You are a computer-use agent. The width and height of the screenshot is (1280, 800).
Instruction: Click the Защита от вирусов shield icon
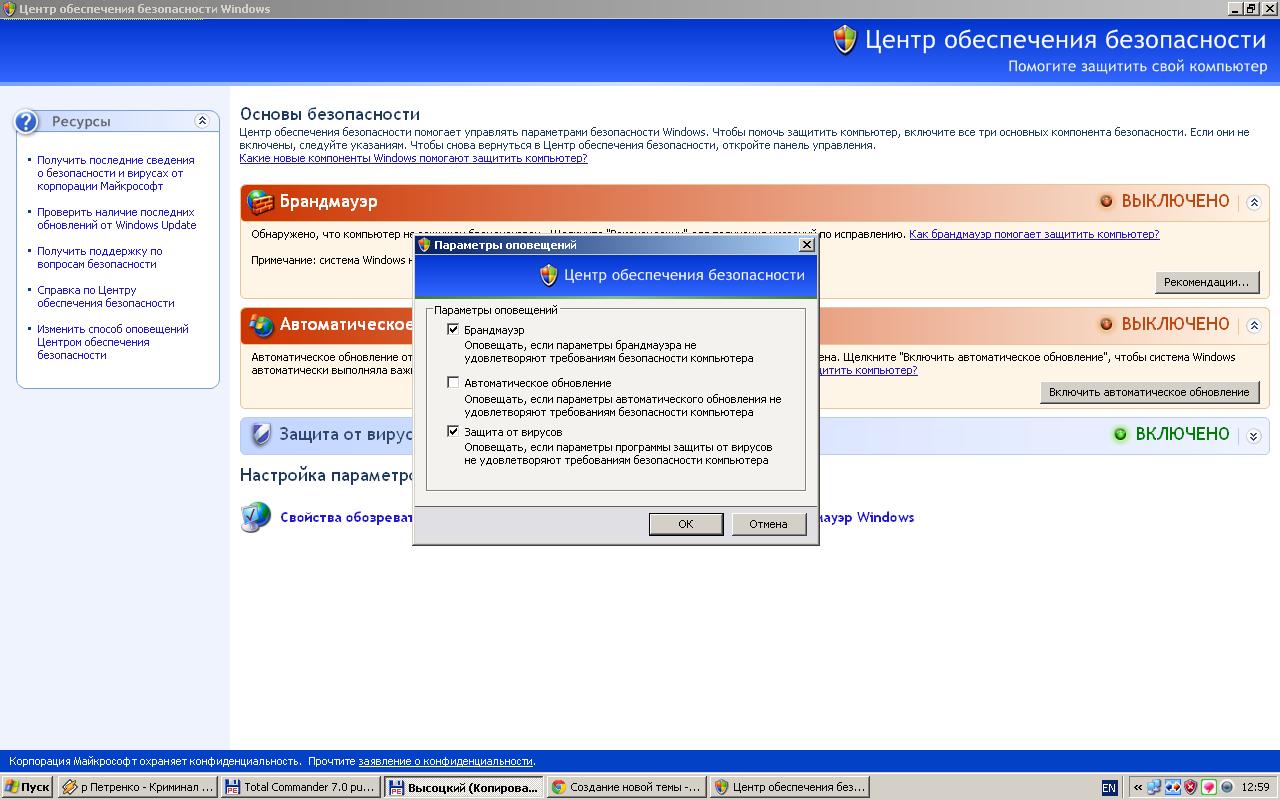pos(261,435)
